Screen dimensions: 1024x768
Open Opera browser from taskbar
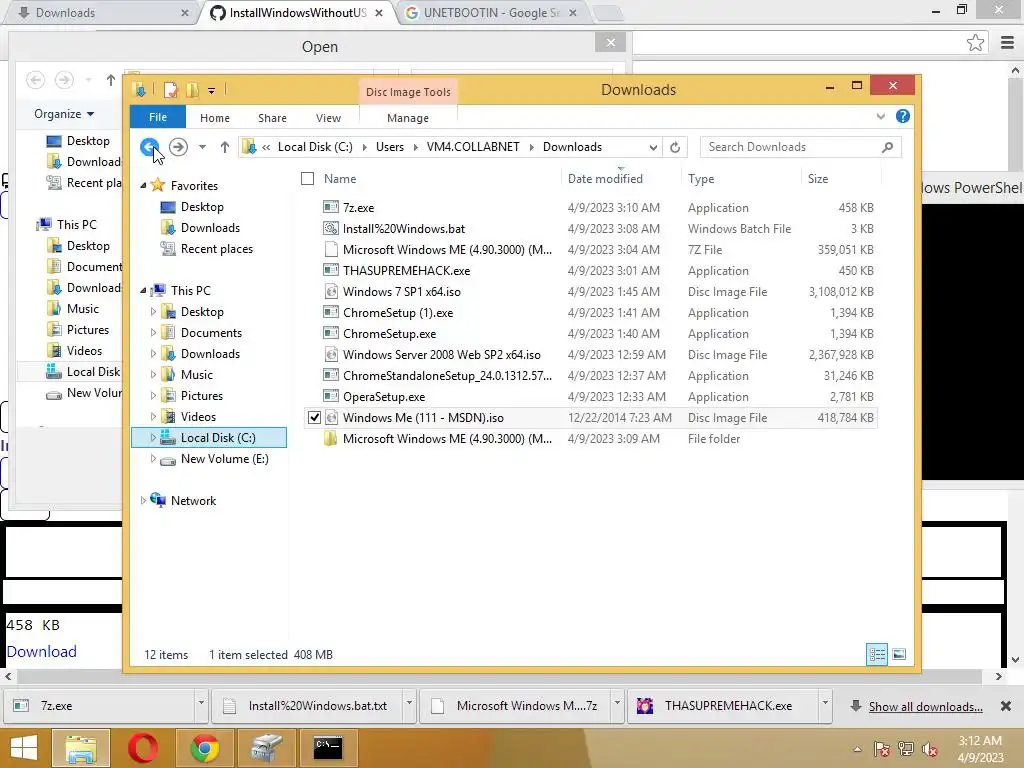point(142,748)
